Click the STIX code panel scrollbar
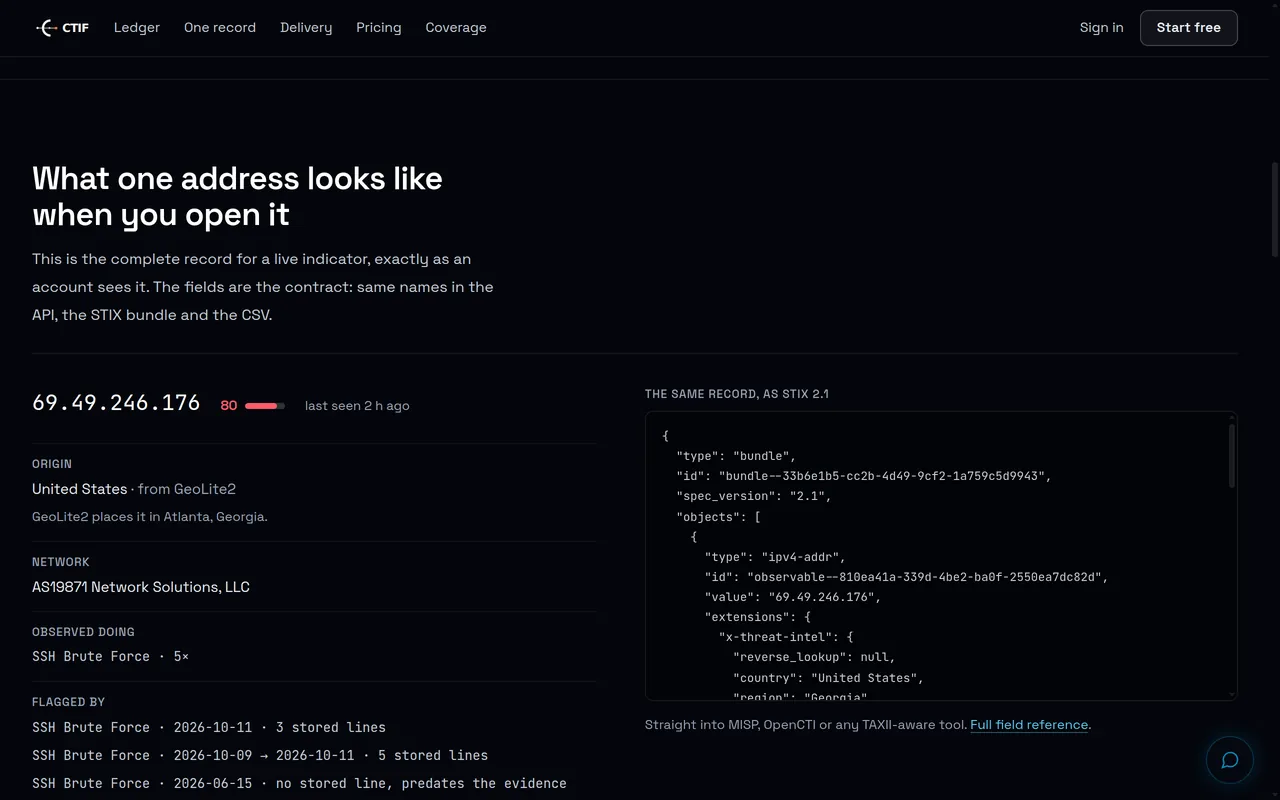Image resolution: width=1280 pixels, height=800 pixels. [x=1232, y=456]
